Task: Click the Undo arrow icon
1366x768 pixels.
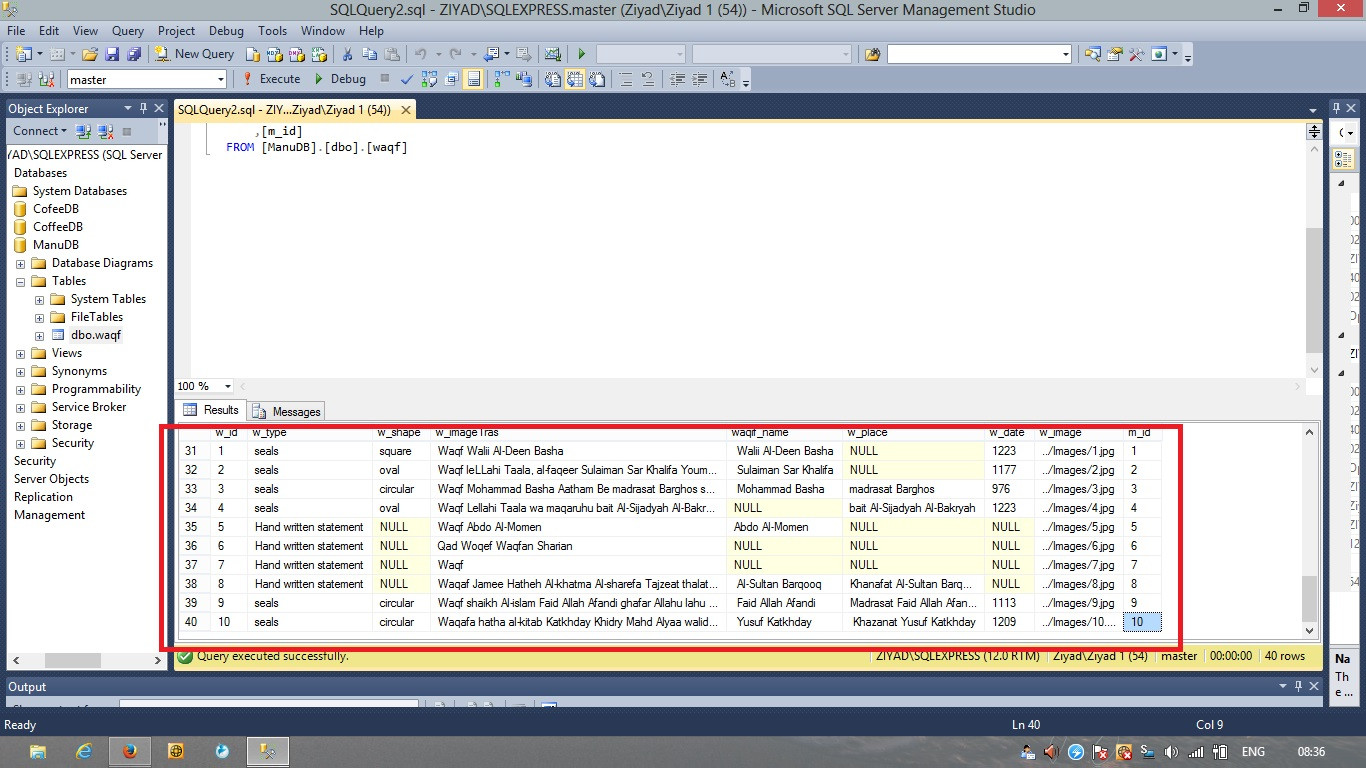Action: (421, 54)
